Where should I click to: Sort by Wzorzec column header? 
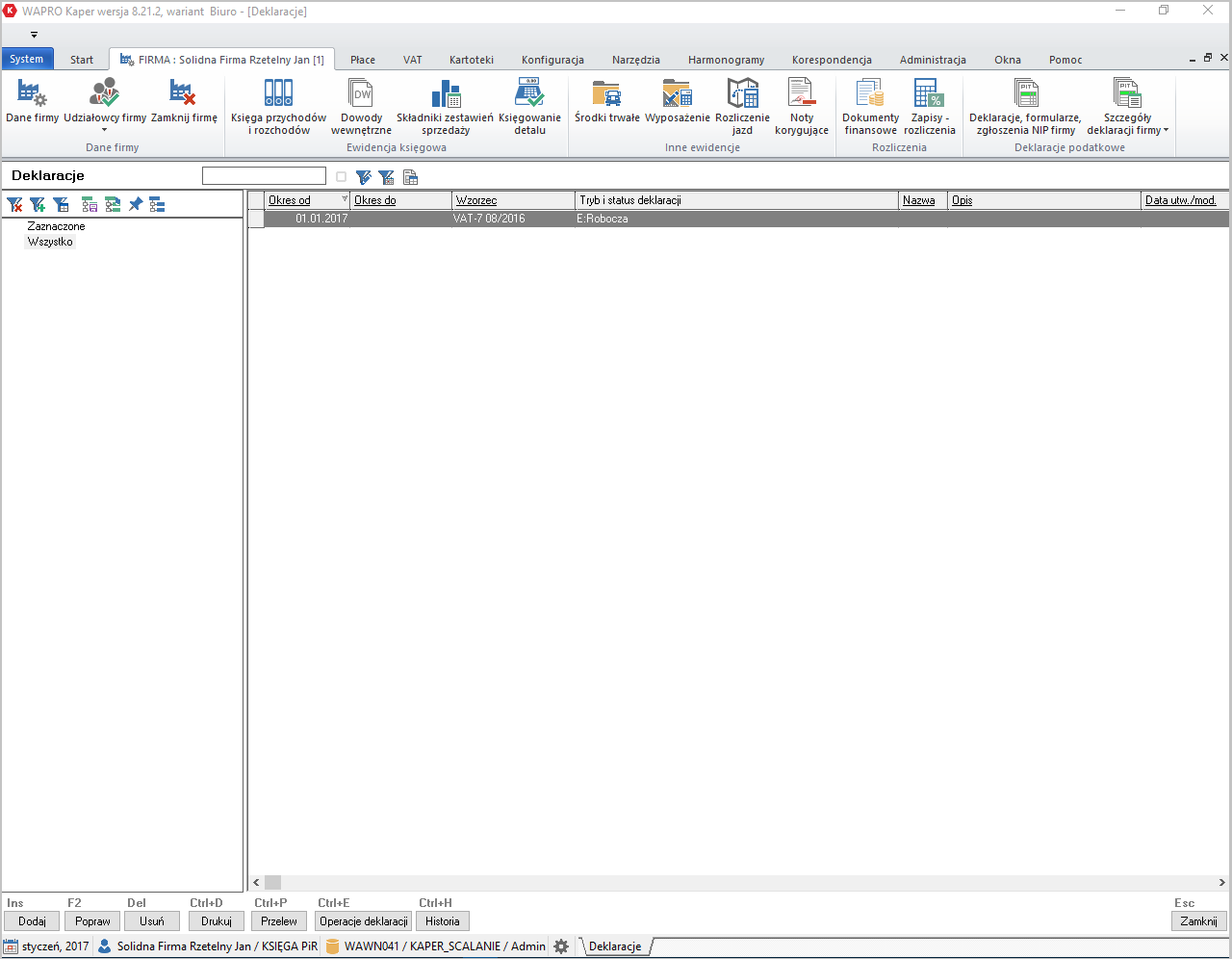514,200
